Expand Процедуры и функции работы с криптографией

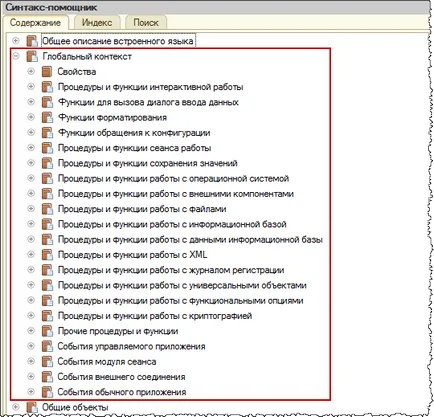31,316
